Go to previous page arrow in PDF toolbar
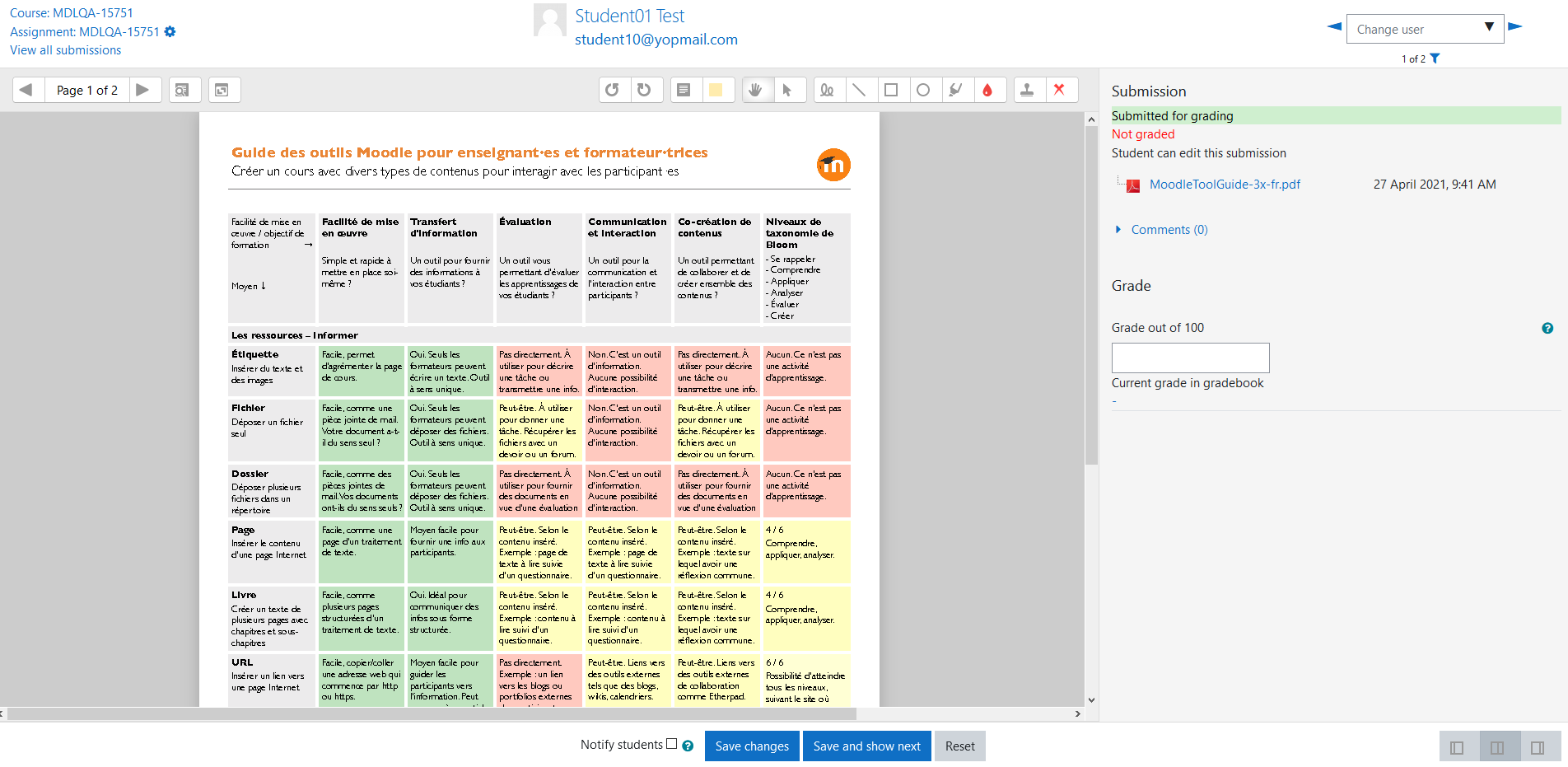 click(x=26, y=90)
